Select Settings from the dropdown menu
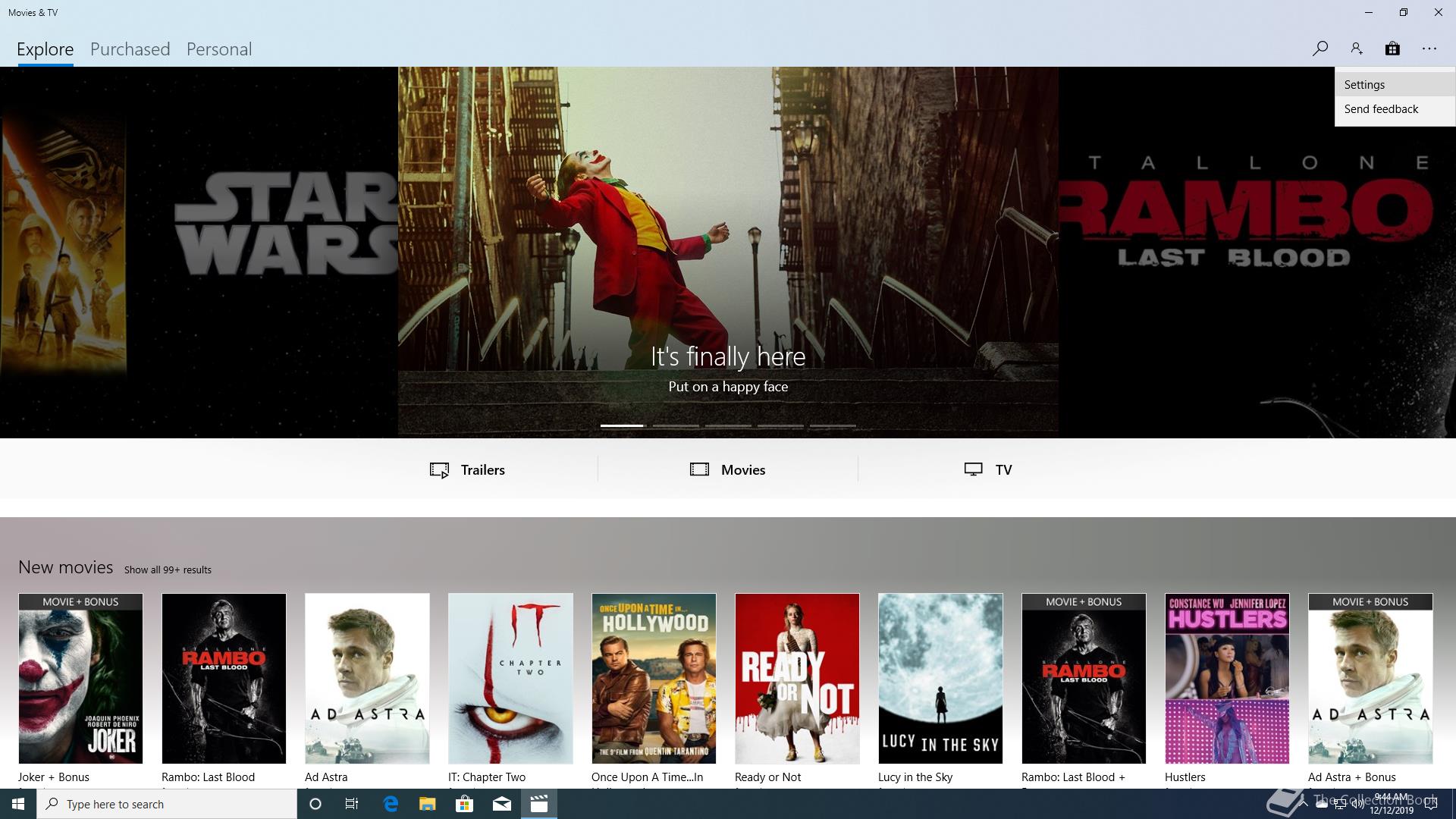This screenshot has height=819, width=1456. [1395, 85]
